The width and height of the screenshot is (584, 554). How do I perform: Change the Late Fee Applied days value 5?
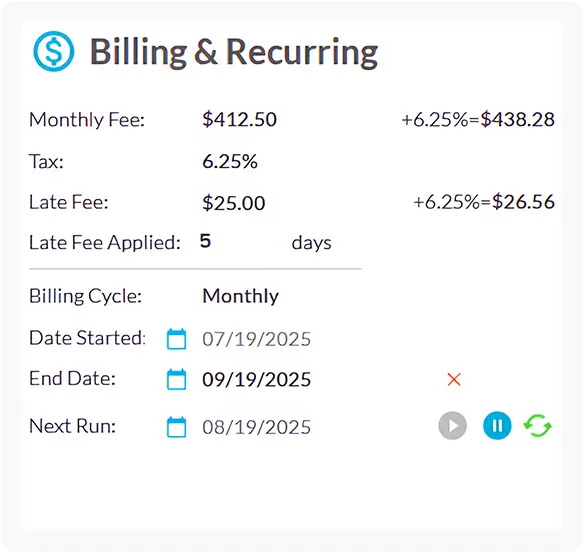[205, 241]
